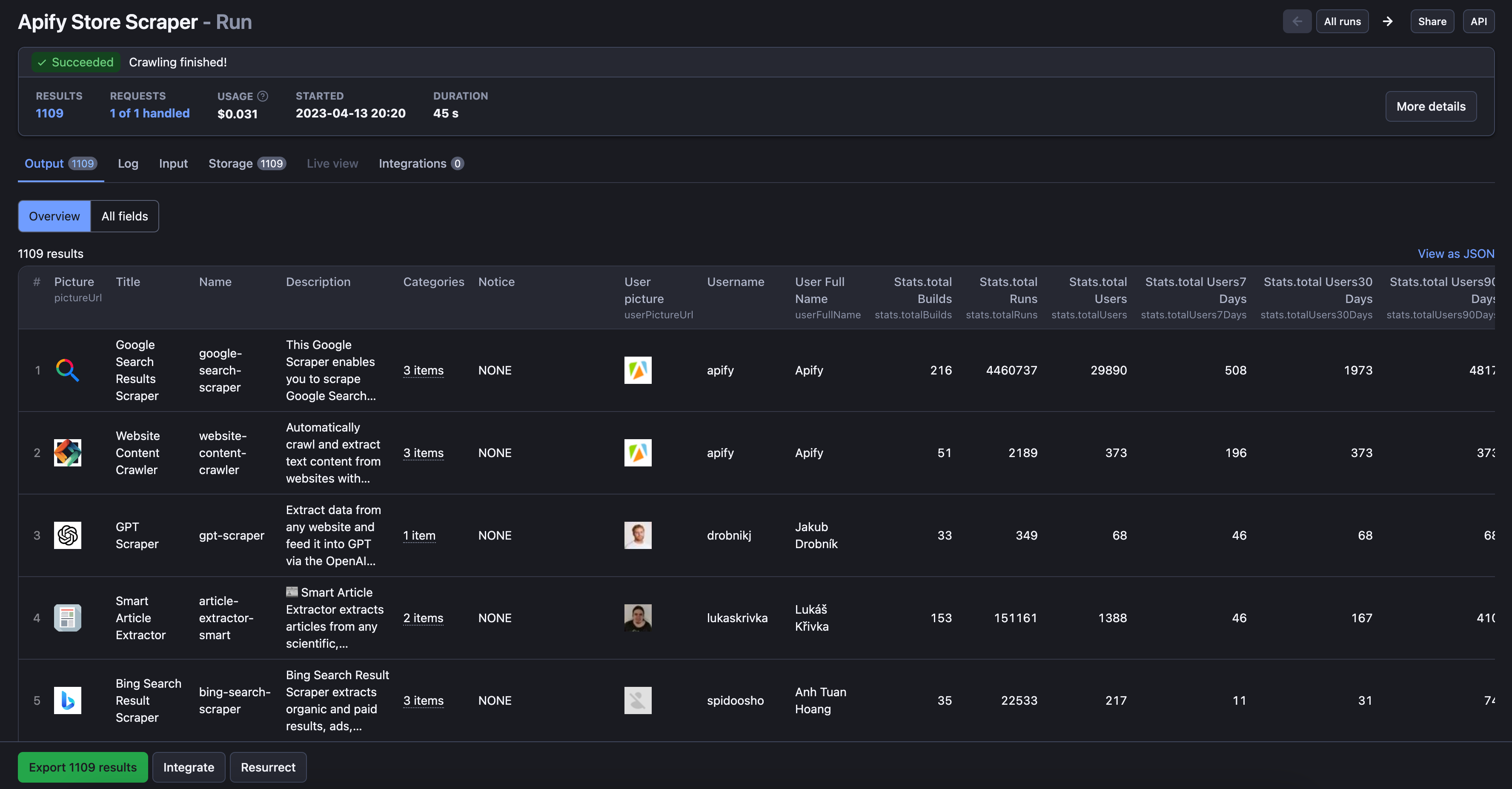This screenshot has width=1512, height=789.
Task: Expand 3 items categories for Google Search Scraper
Action: coord(423,370)
